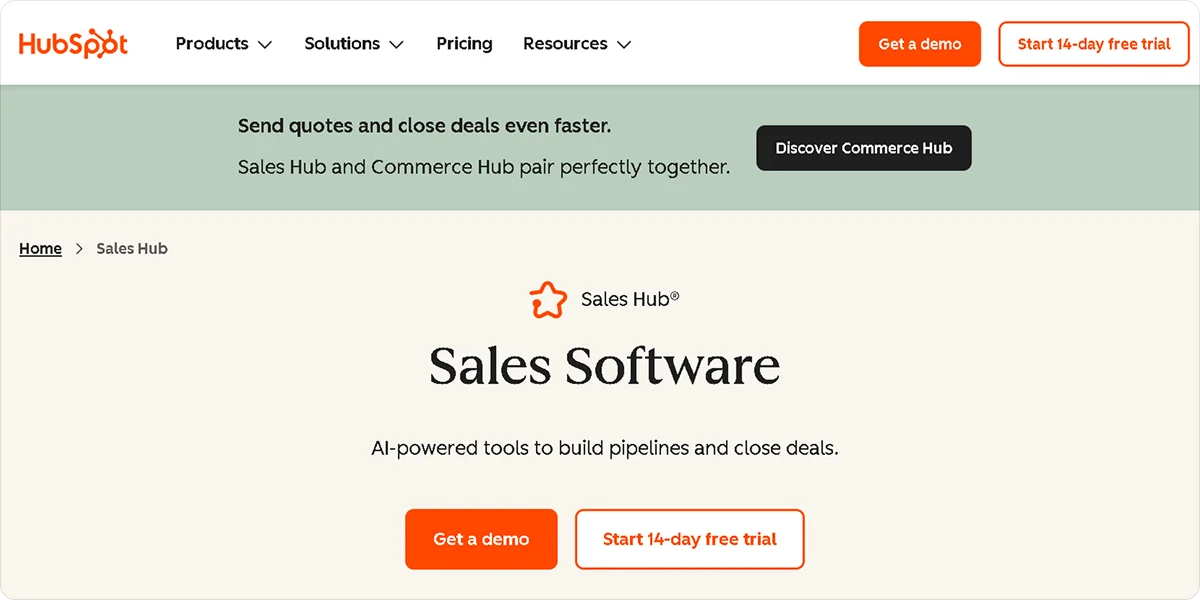The image size is (1200, 600).
Task: Click Start 14-day free trial in header
Action: coord(1093,44)
